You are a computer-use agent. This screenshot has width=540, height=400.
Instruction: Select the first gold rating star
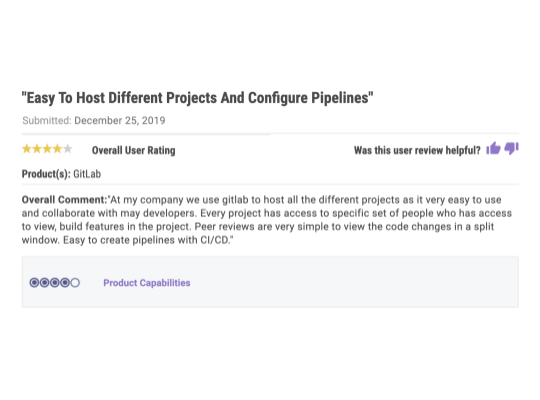[27, 149]
